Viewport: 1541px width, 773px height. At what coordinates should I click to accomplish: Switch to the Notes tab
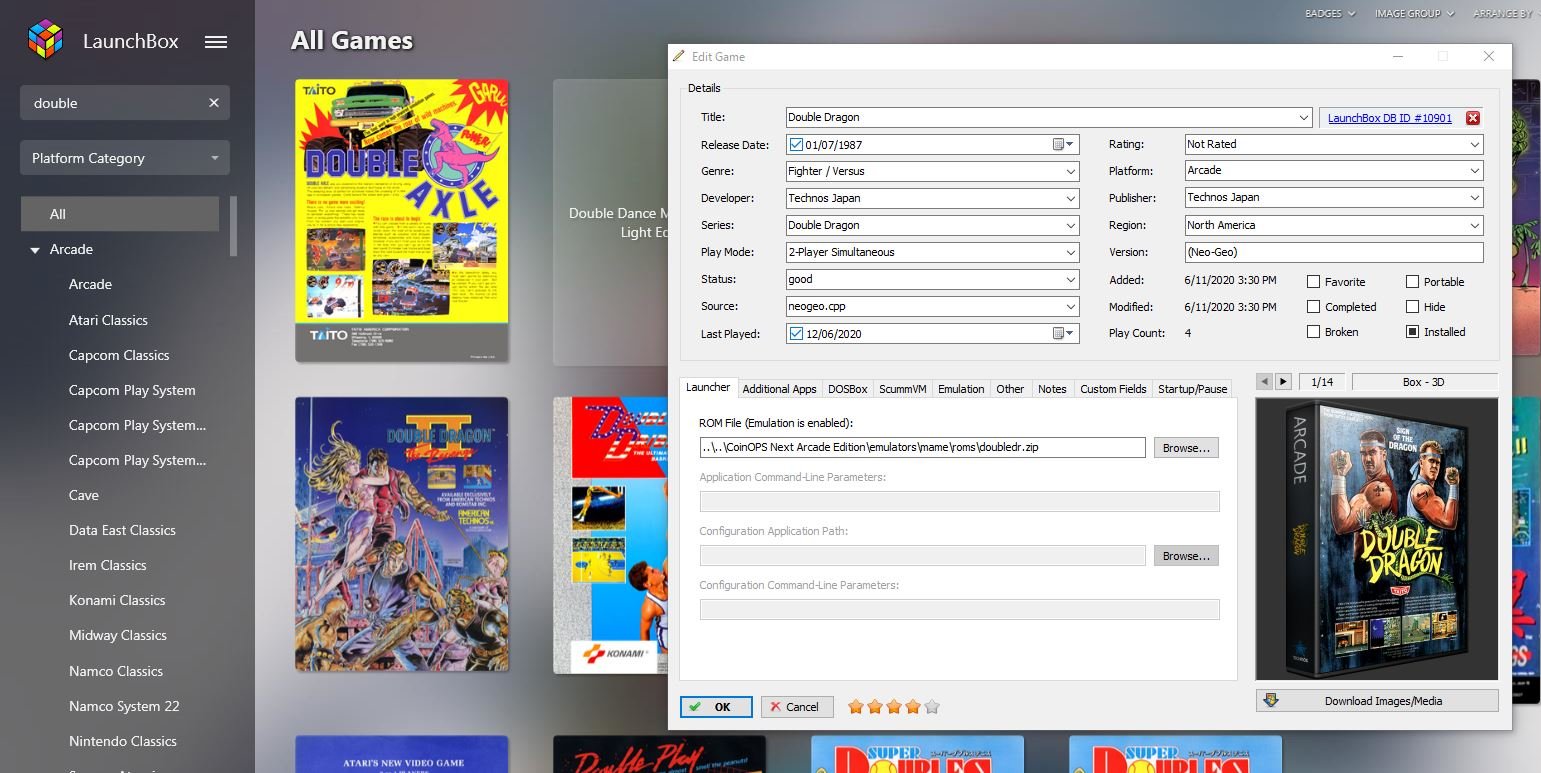(1052, 389)
